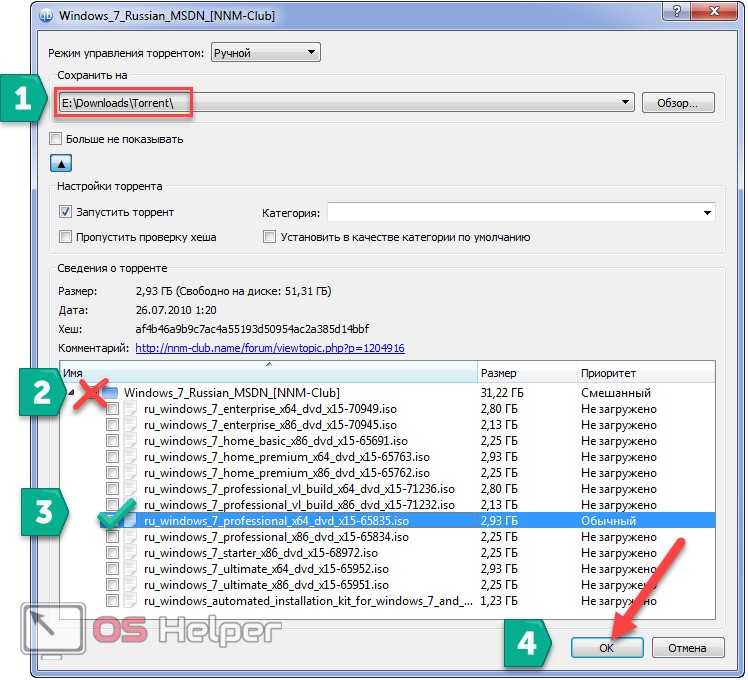The width and height of the screenshot is (748, 680).
Task: Open the save path dropdown arrow
Action: 624,102
